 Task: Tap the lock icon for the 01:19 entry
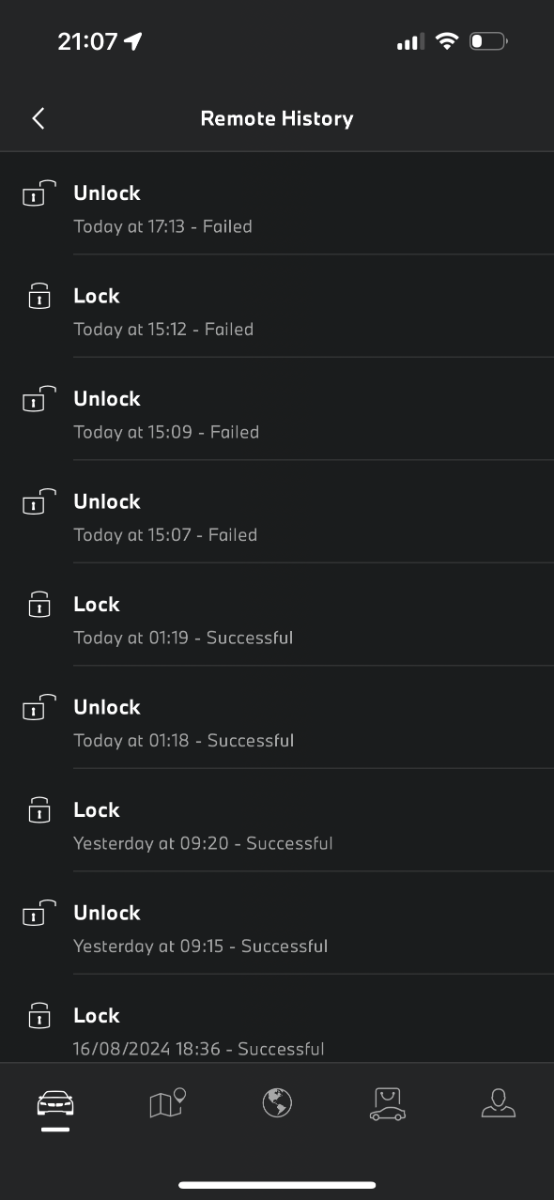(39, 604)
